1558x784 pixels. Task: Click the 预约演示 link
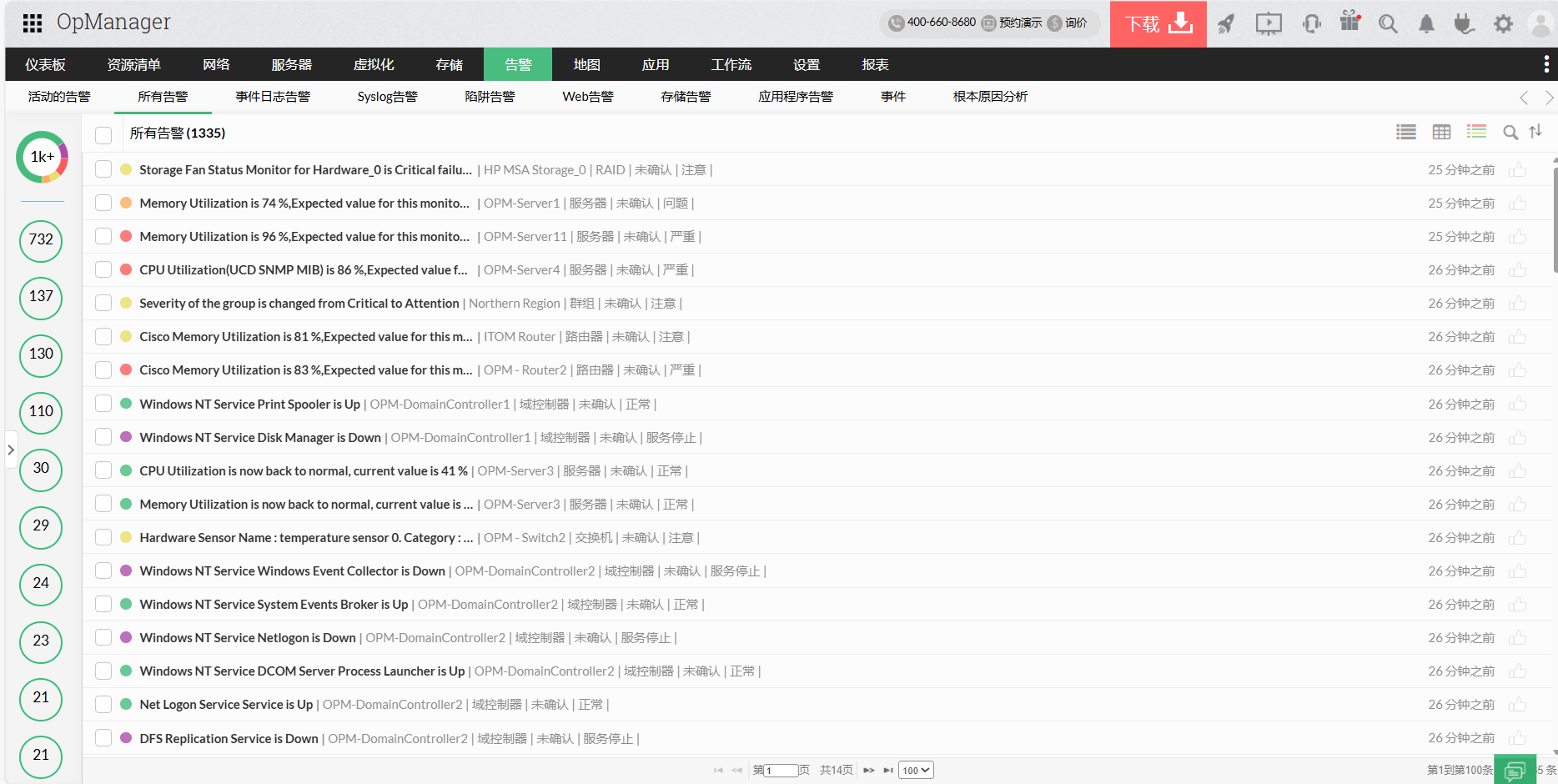point(1012,23)
